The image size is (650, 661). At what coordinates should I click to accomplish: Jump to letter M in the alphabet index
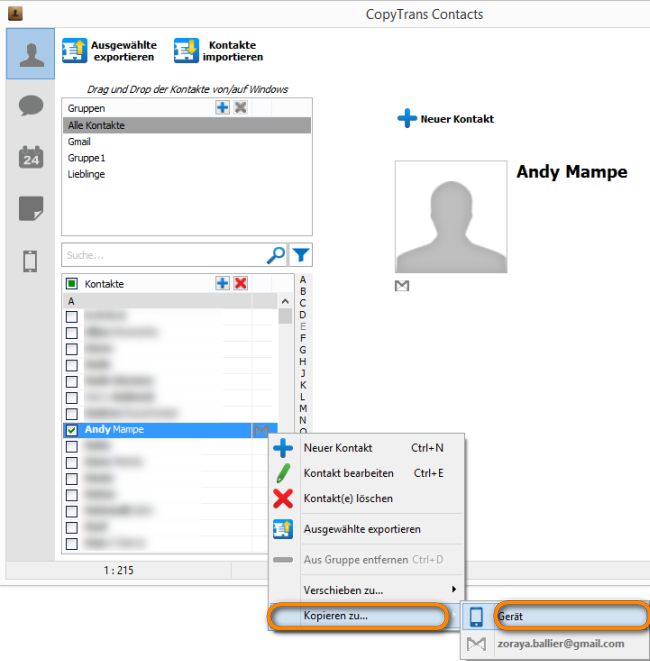[x=303, y=408]
